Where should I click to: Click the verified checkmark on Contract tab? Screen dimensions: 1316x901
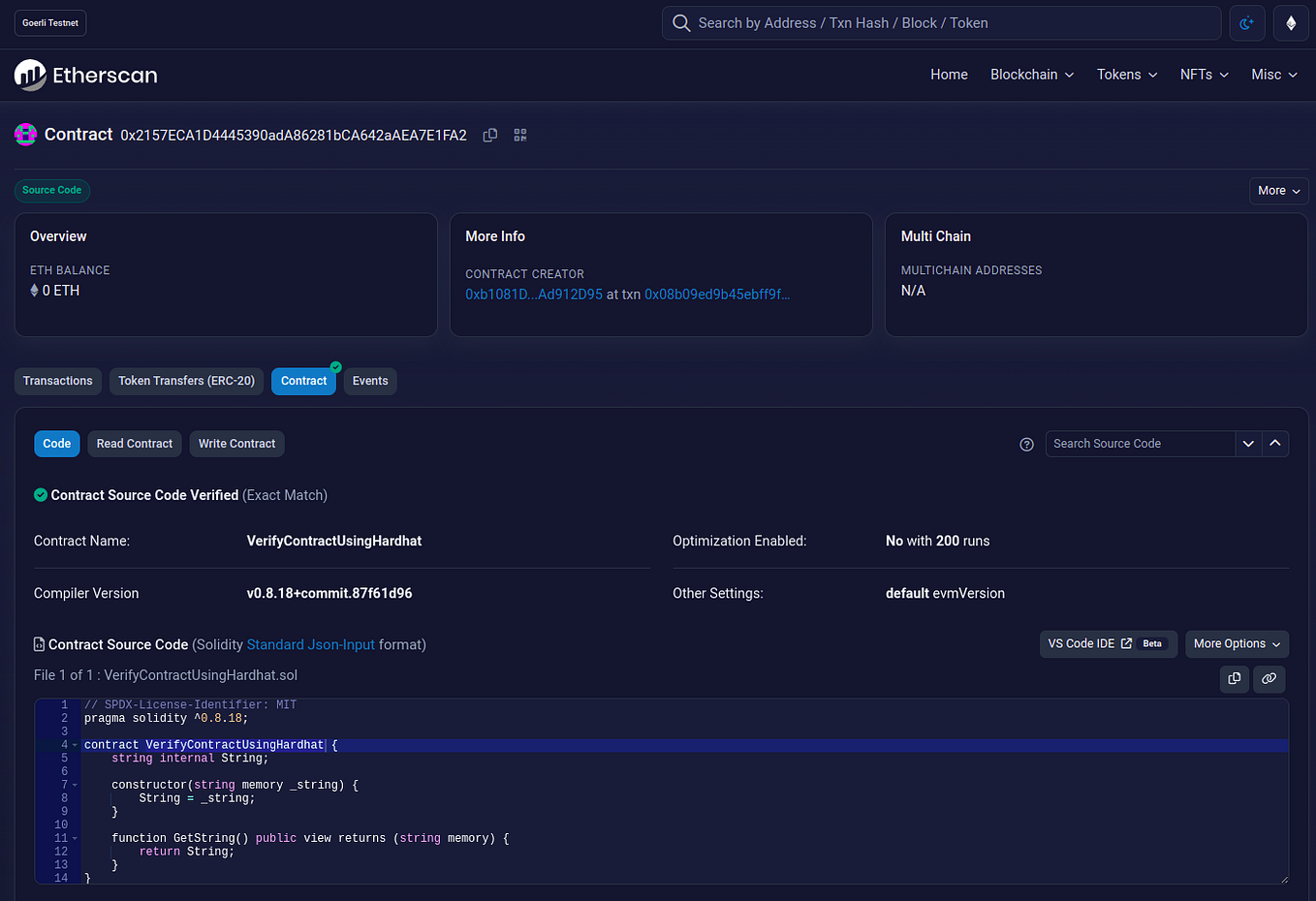[334, 367]
